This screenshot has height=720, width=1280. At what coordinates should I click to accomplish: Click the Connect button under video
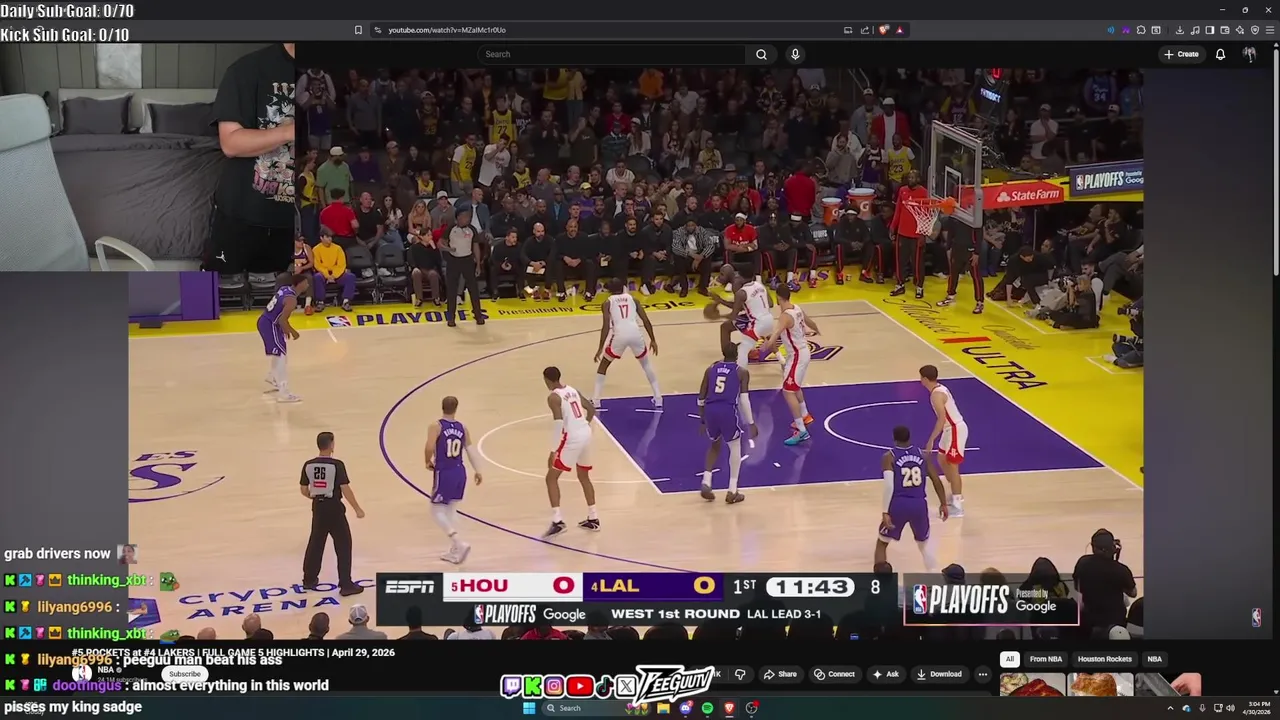[834, 674]
